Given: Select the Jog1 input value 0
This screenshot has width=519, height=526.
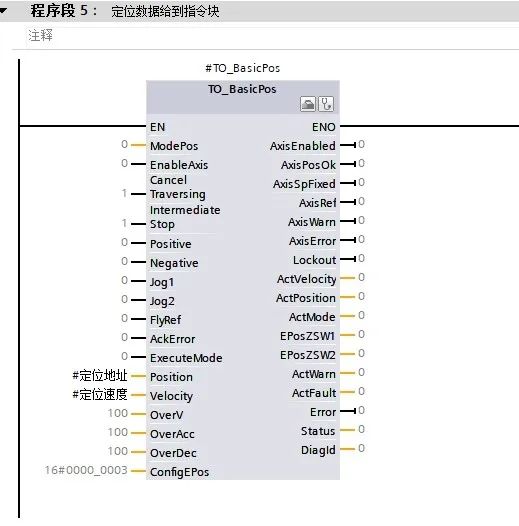Looking at the screenshot, I should (124, 280).
